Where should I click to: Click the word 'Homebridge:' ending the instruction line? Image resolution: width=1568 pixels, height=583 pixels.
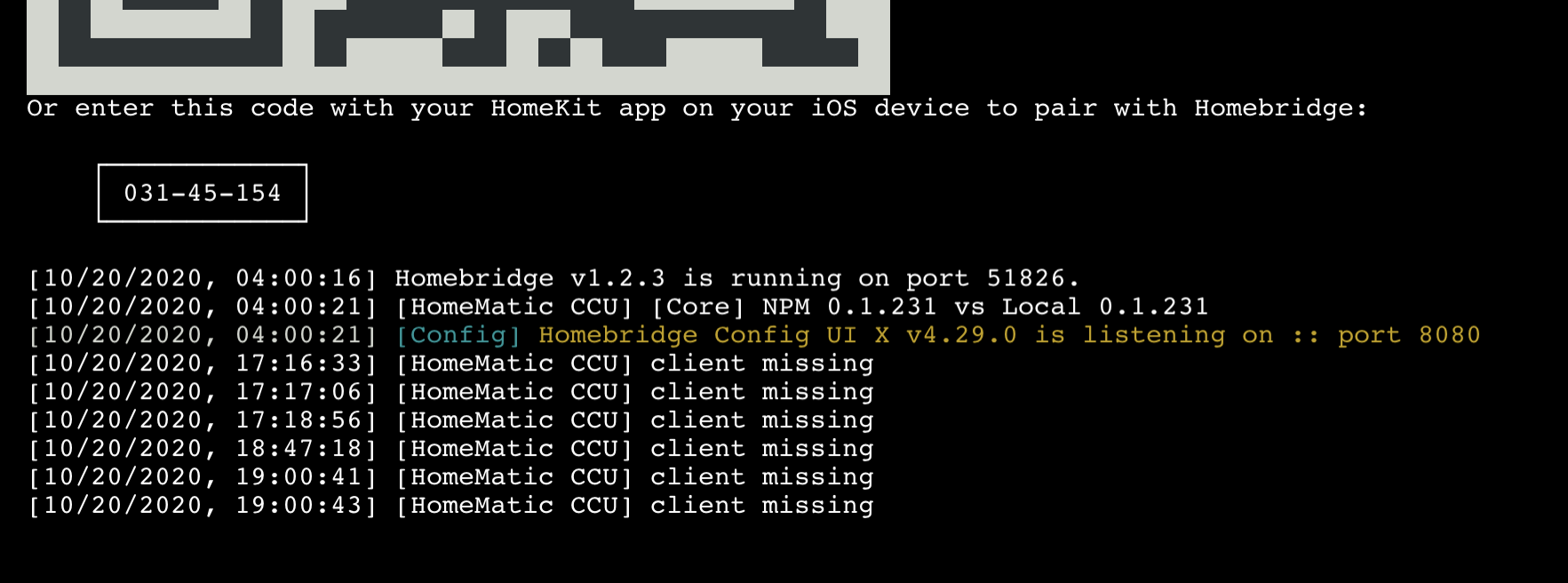point(1280,108)
